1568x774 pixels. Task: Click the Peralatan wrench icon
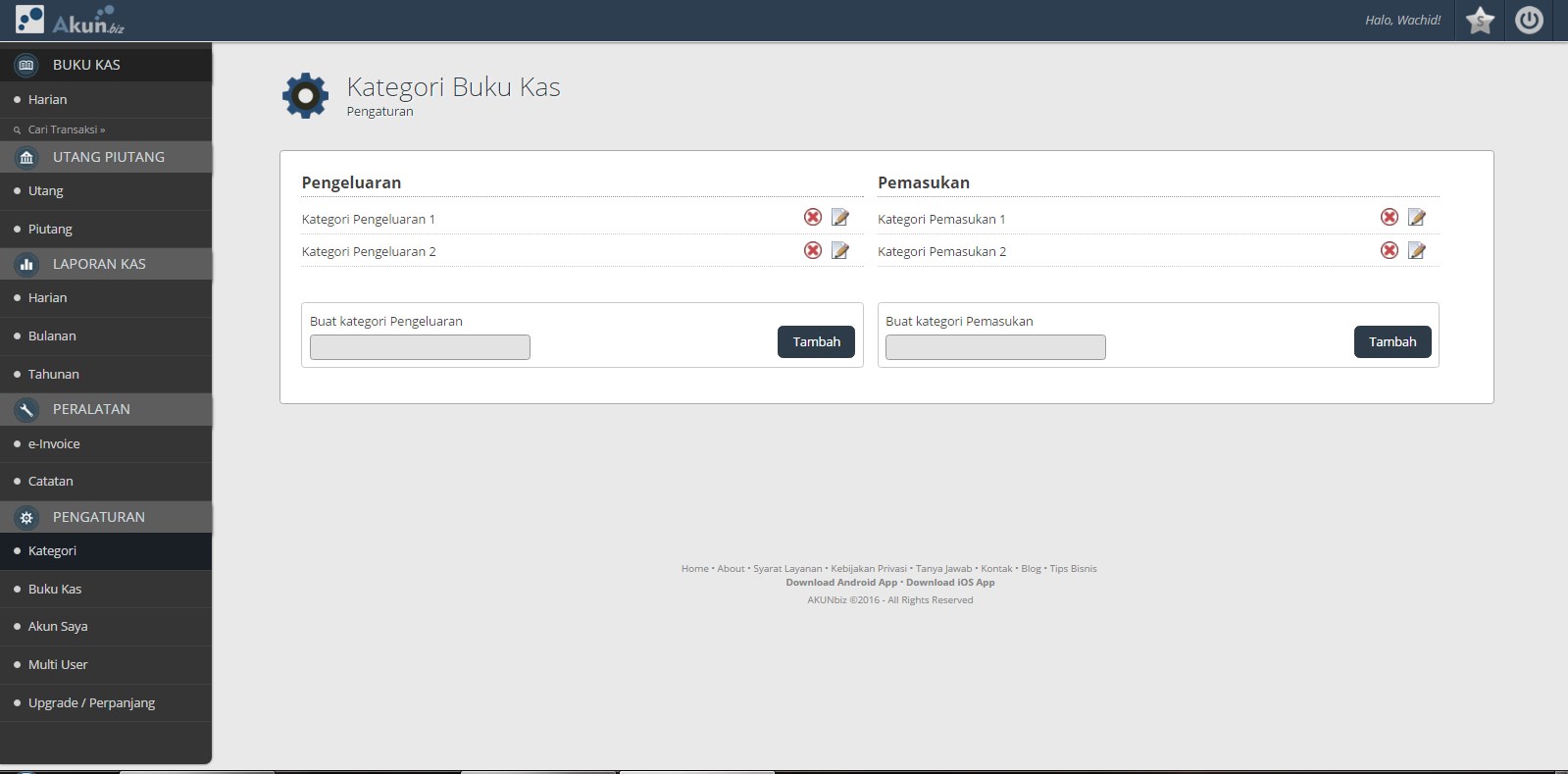(26, 409)
